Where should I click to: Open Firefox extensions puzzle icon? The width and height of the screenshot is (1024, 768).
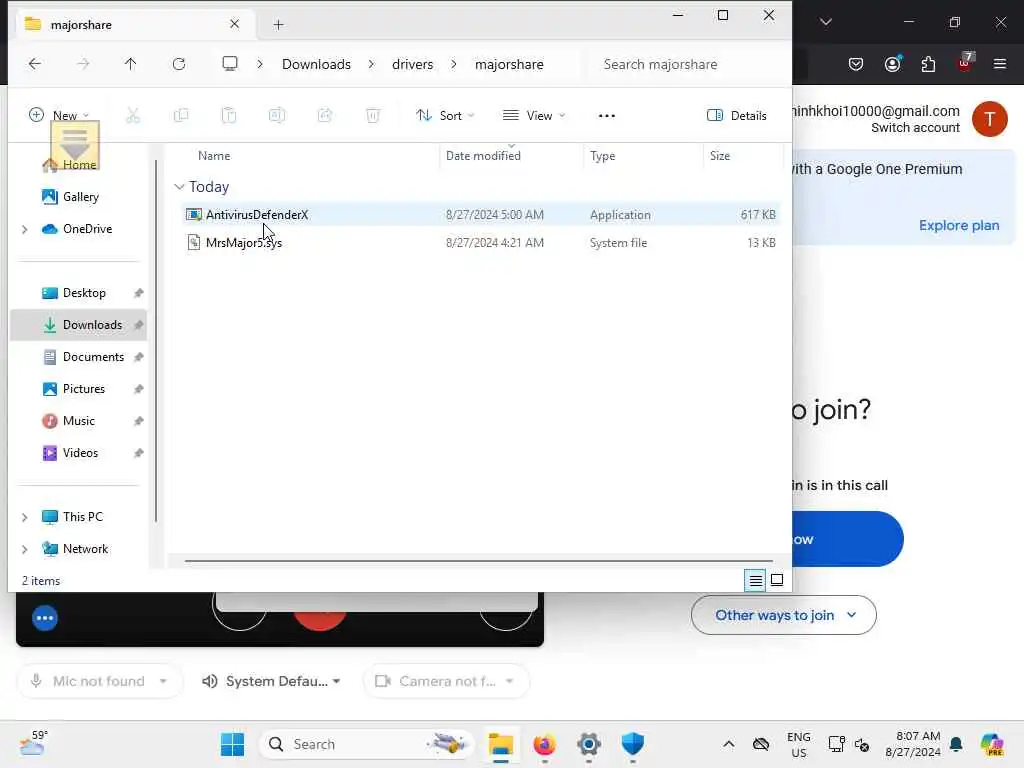928,64
